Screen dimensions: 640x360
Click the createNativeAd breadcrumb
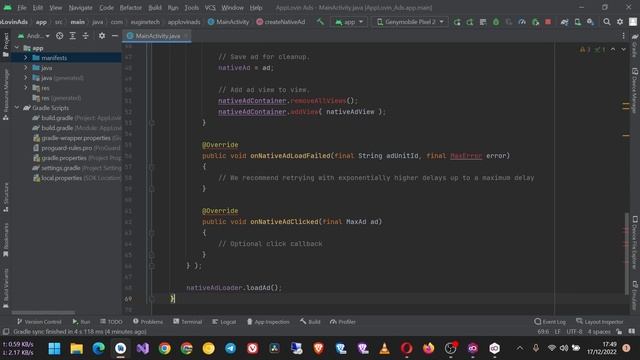pos(280,22)
